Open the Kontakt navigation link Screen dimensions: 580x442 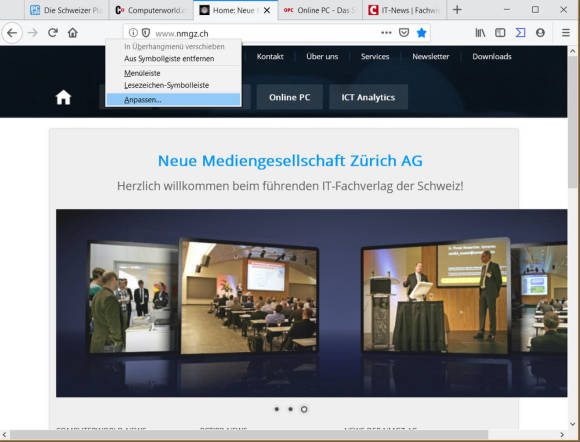pos(270,57)
